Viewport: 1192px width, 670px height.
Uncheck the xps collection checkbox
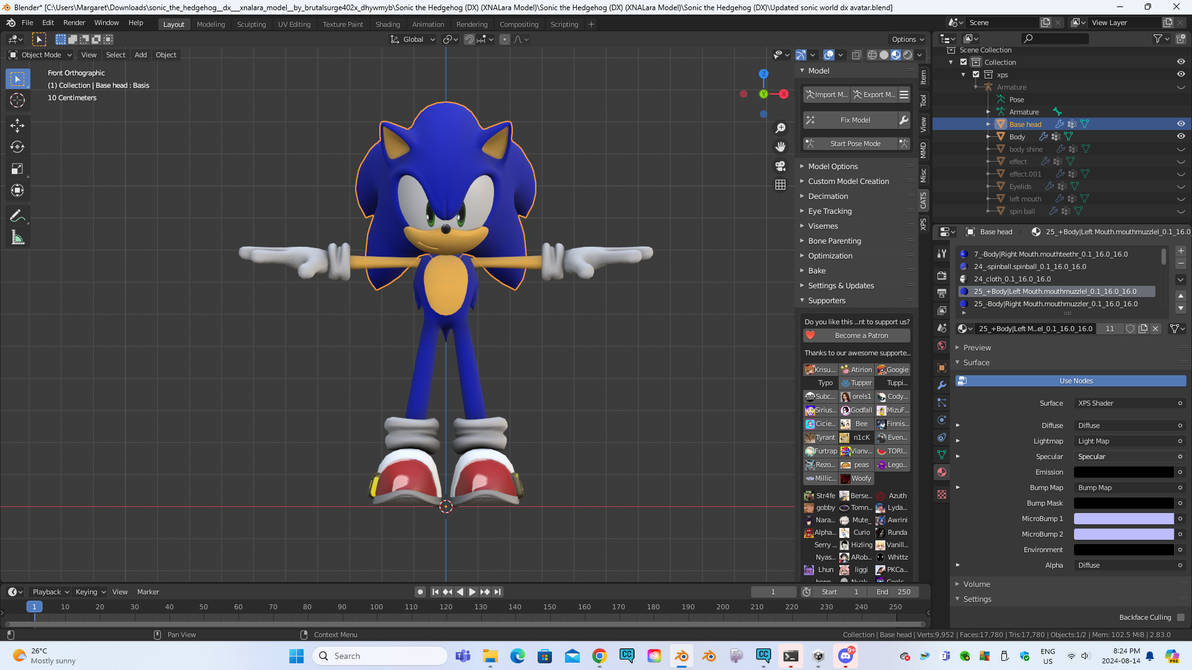[976, 74]
